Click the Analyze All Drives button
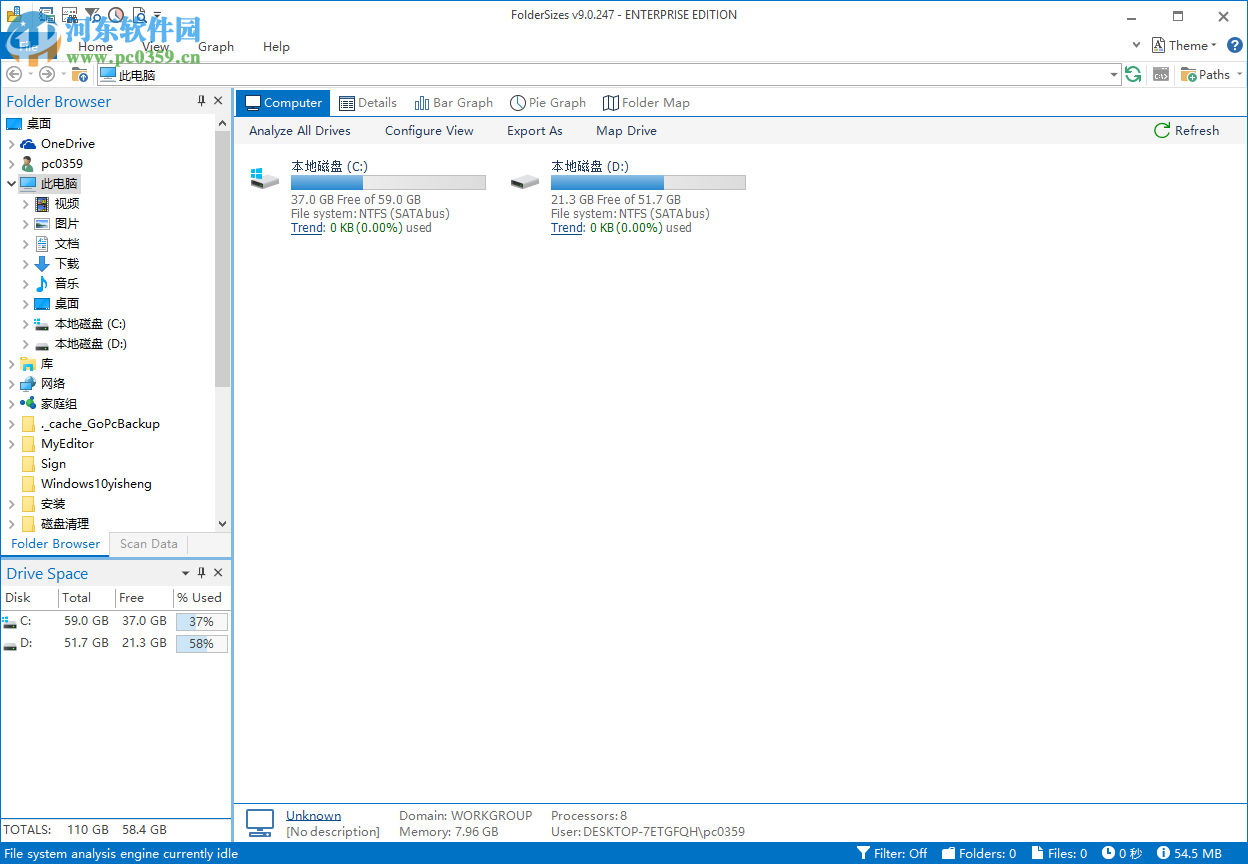 coord(300,130)
